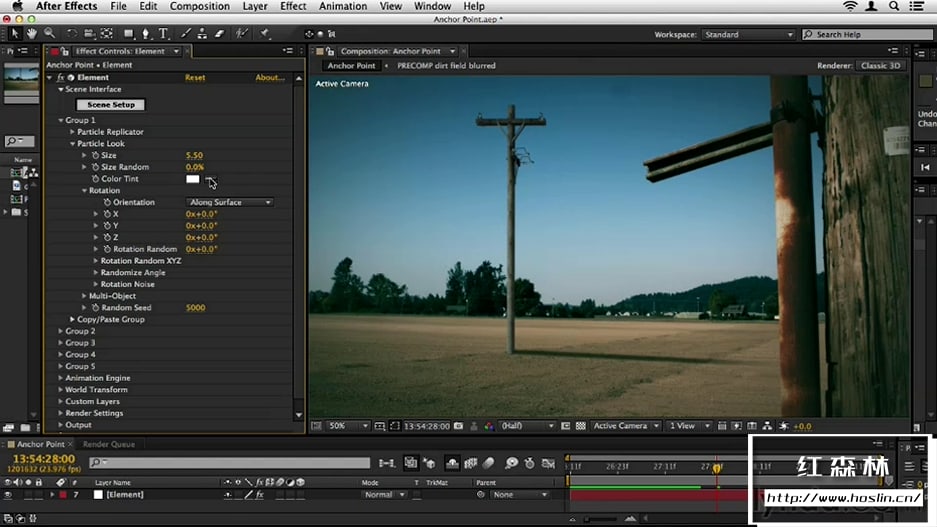Click the Reset link for Element
Image resolution: width=937 pixels, height=527 pixels.
tap(195, 78)
